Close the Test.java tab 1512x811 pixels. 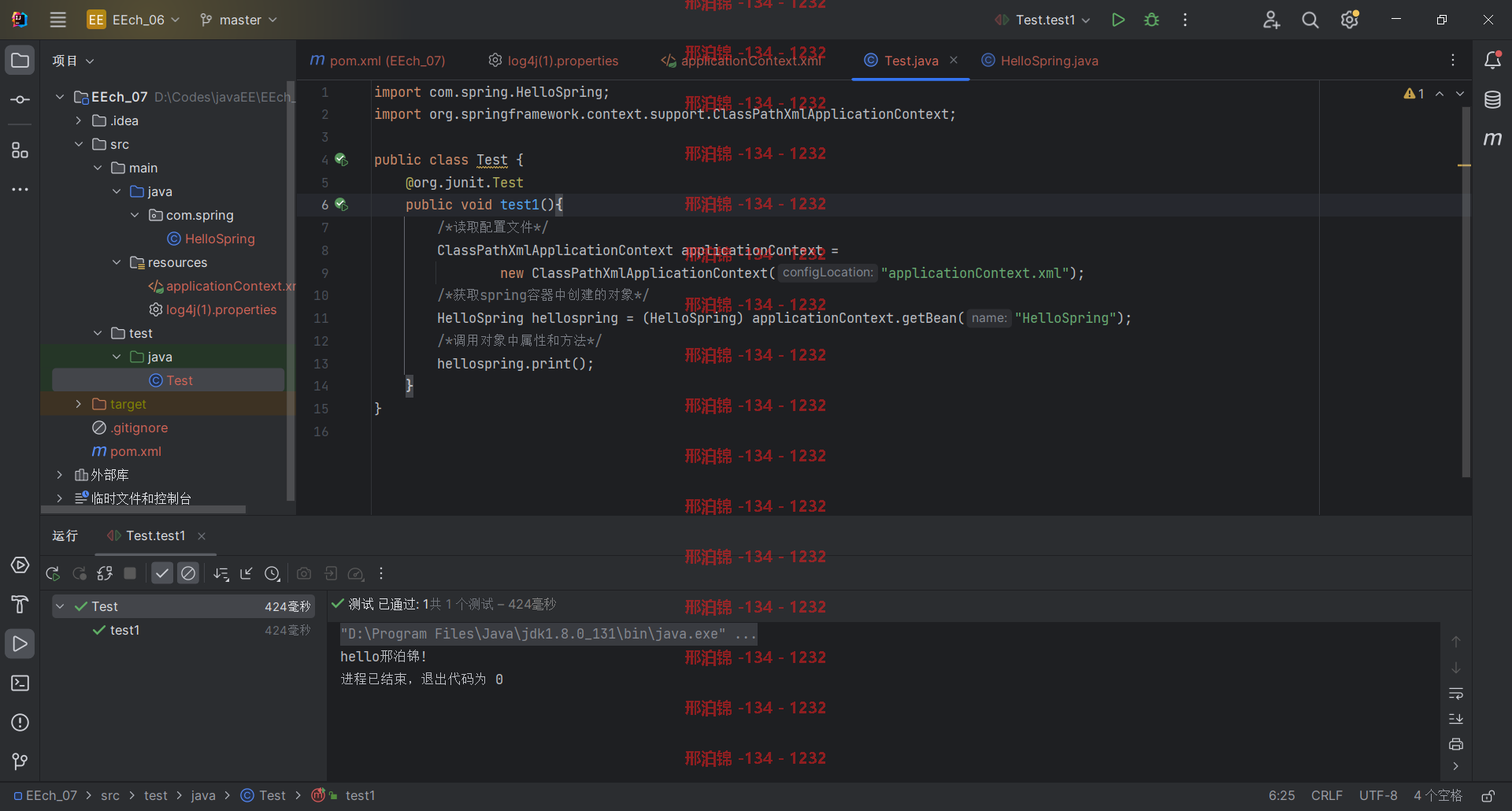pyautogui.click(x=954, y=60)
